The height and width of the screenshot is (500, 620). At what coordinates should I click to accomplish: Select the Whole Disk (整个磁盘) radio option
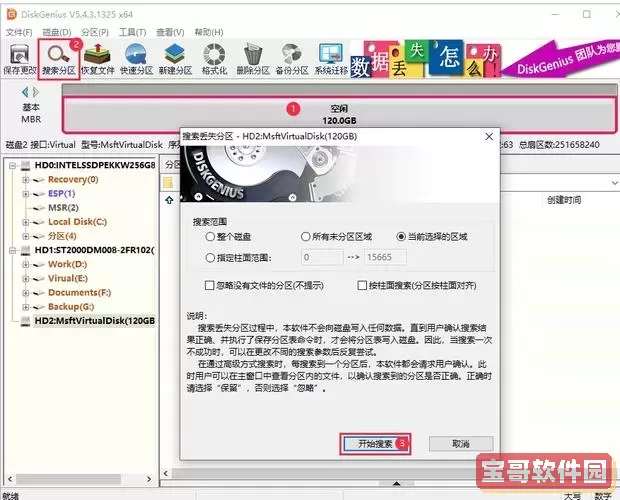pyautogui.click(x=210, y=237)
